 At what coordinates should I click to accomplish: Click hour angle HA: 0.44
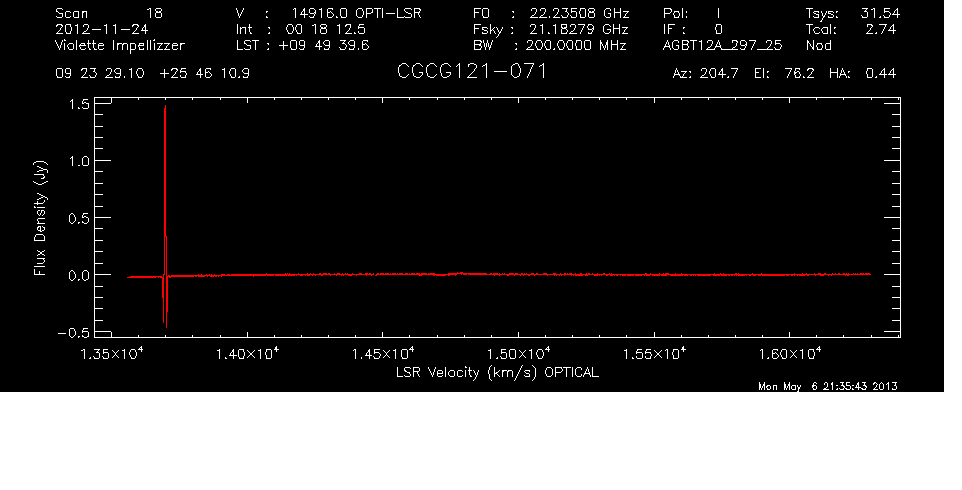862,74
